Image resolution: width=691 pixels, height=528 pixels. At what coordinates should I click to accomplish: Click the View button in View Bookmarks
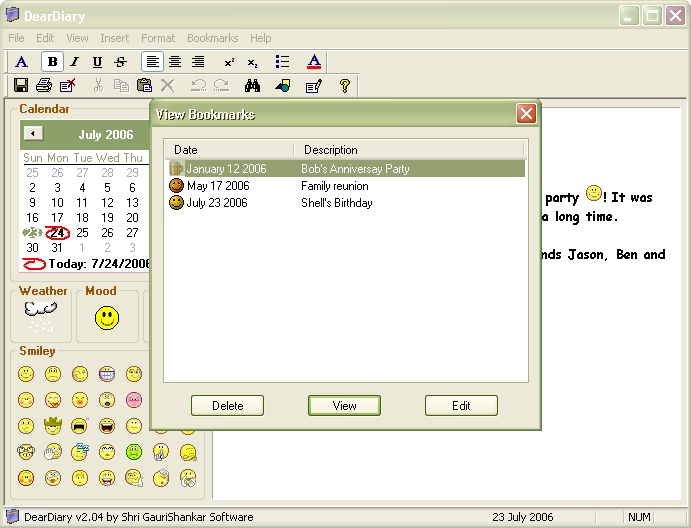[344, 405]
